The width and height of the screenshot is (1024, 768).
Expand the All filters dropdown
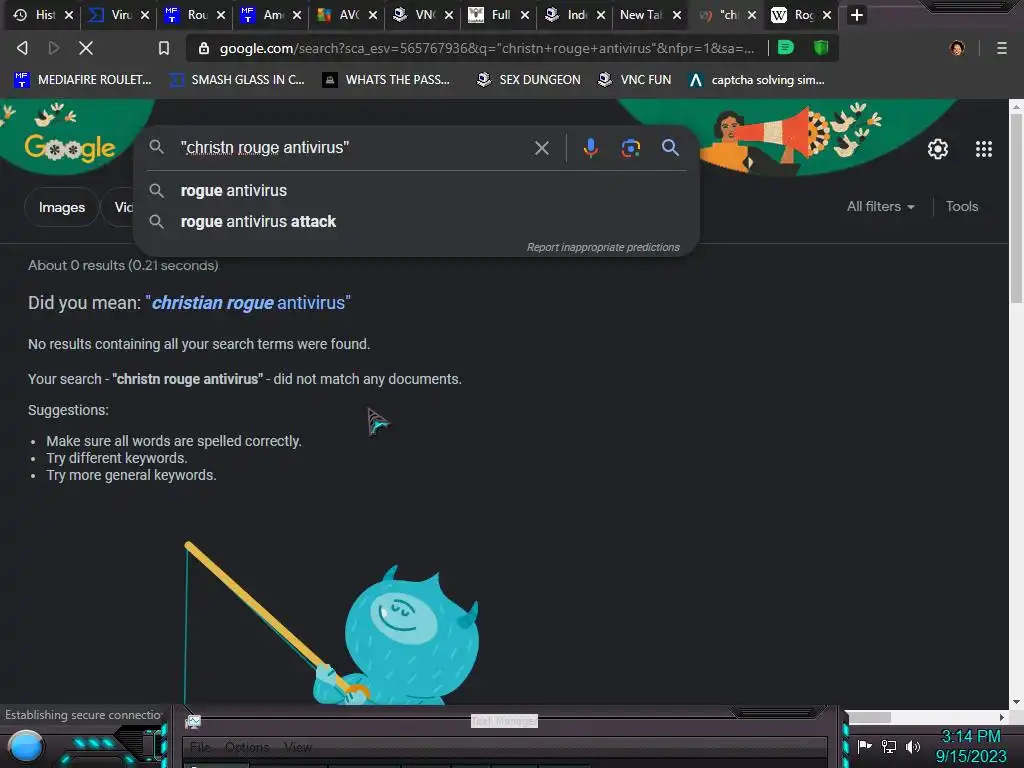(880, 206)
